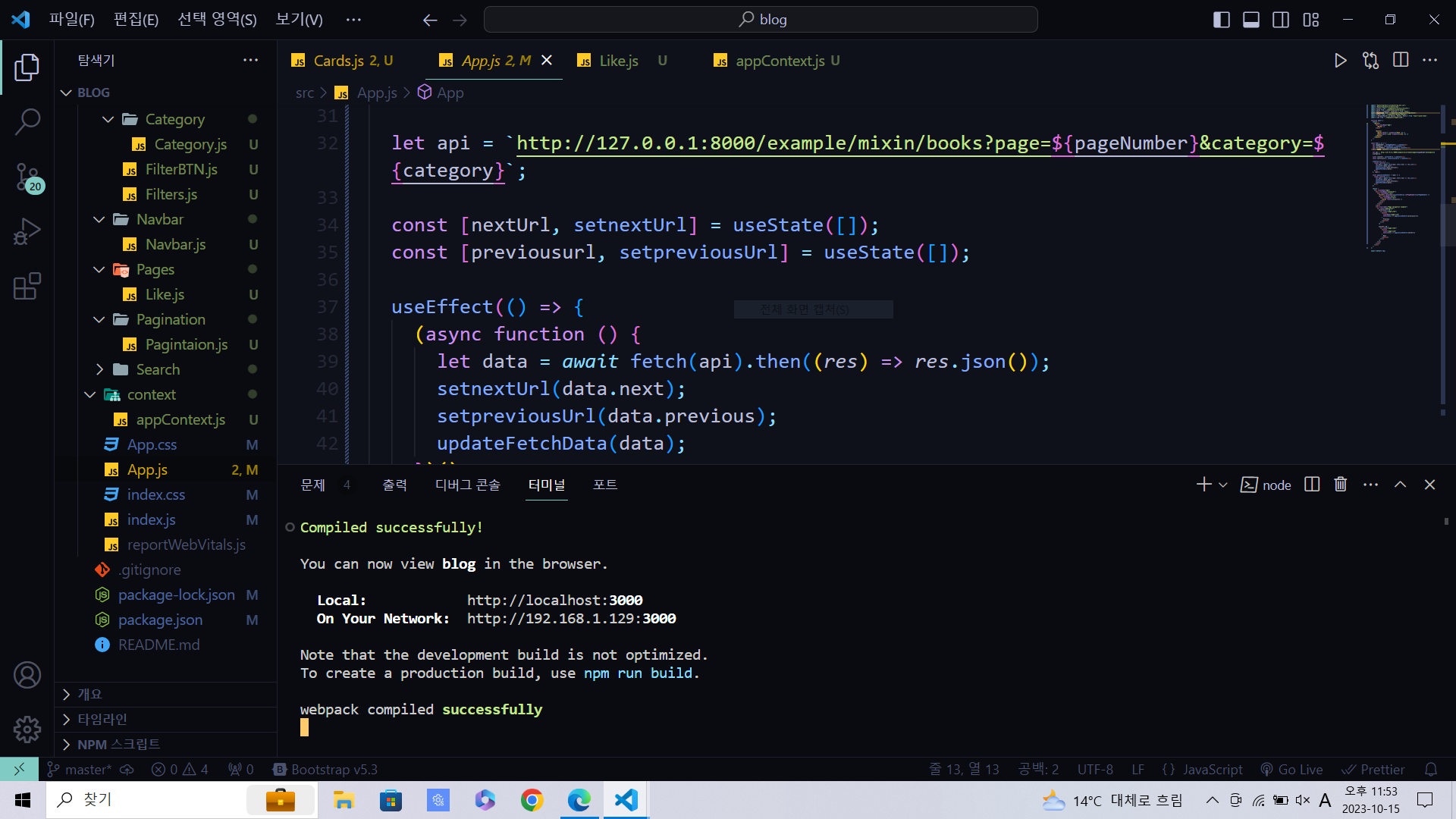This screenshot has width=1456, height=819.
Task: Open Source Control view with 20 changes
Action: (x=27, y=177)
